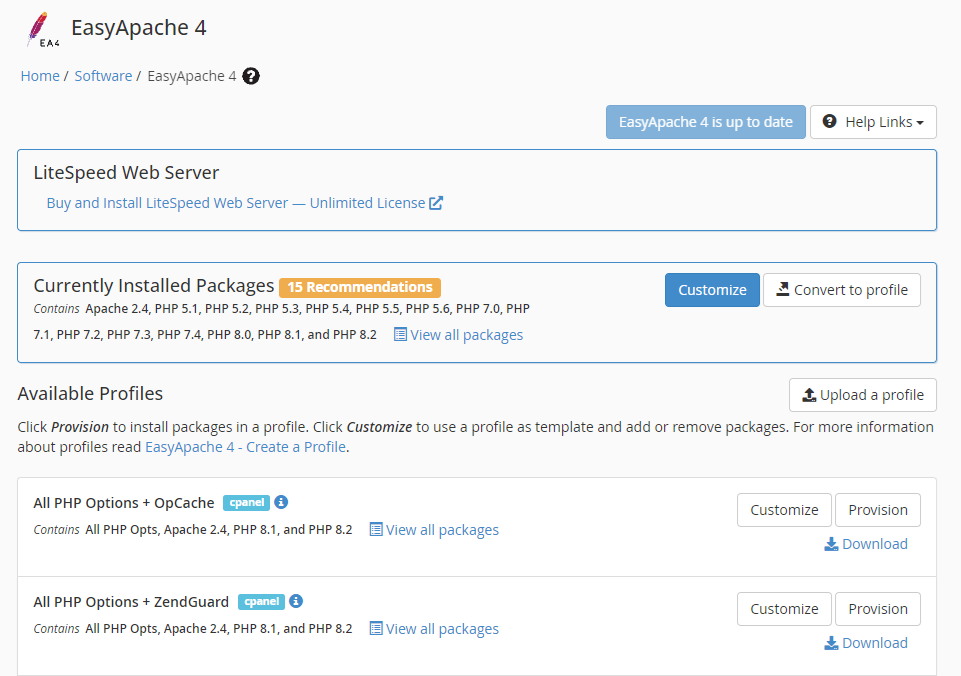Show info icon for All PHP Options + OpCache

tap(281, 502)
